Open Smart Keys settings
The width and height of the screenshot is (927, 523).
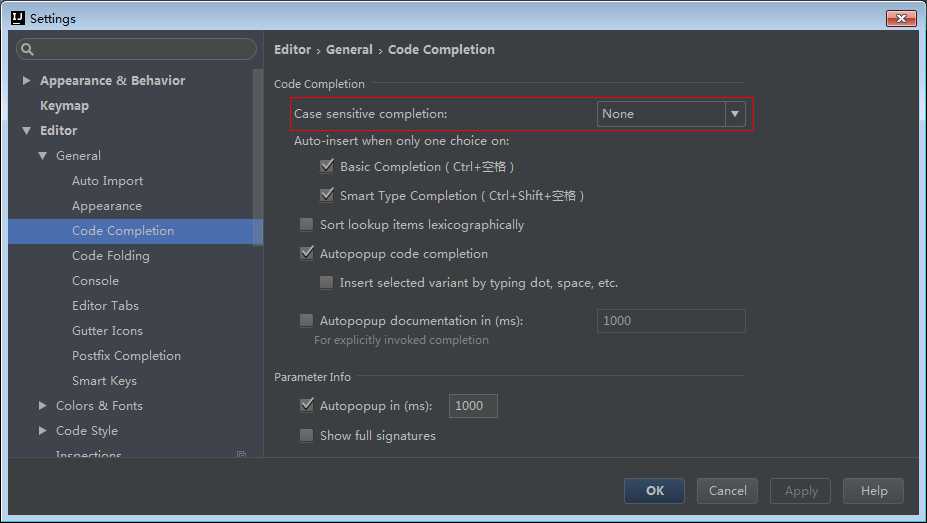104,381
